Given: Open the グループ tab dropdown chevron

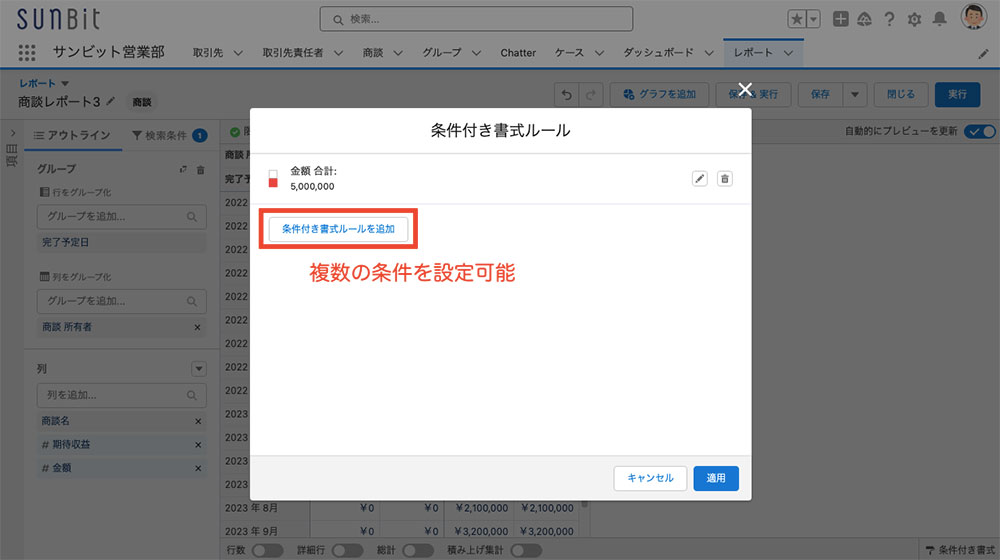Looking at the screenshot, I should (476, 53).
